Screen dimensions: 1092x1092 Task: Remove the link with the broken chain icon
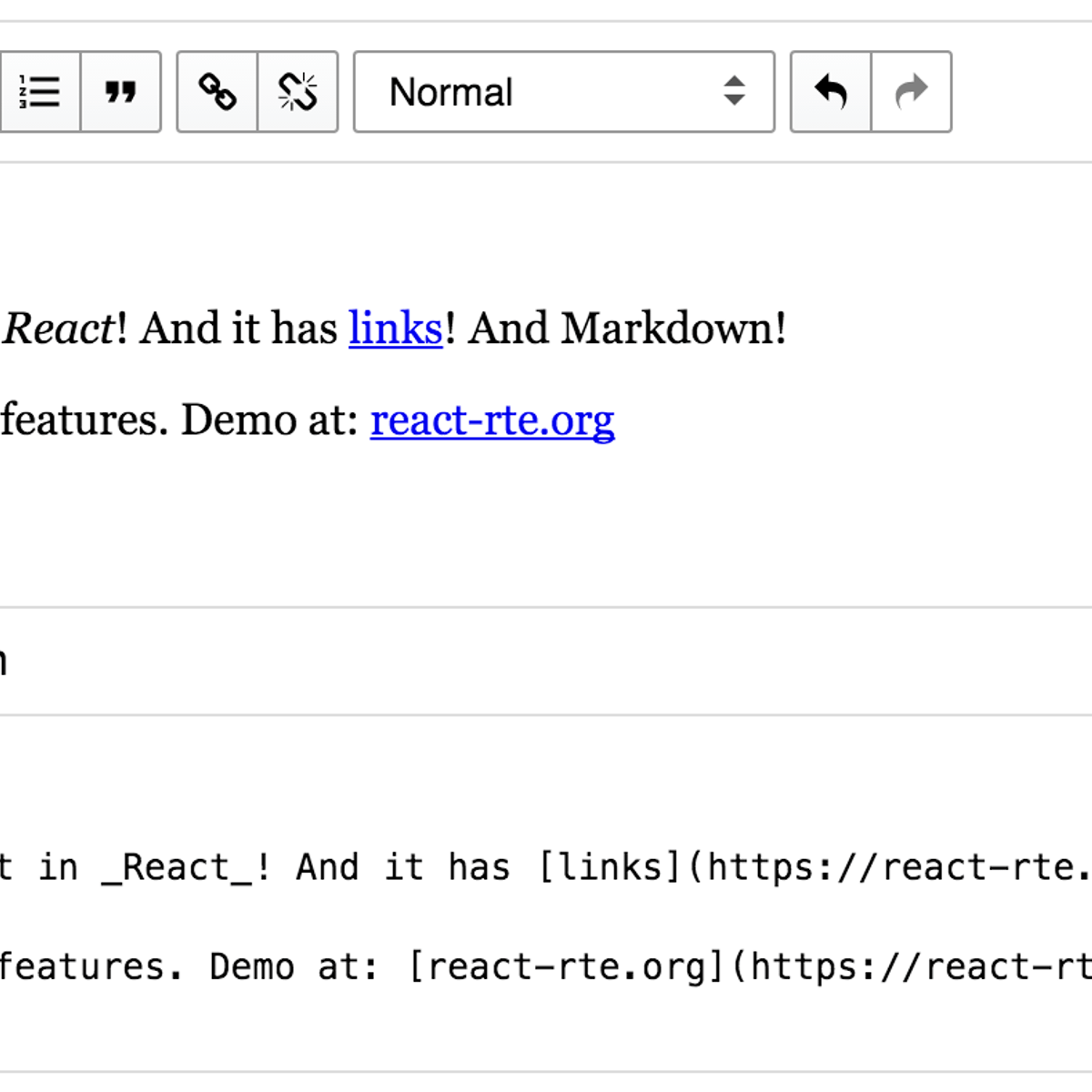[298, 91]
